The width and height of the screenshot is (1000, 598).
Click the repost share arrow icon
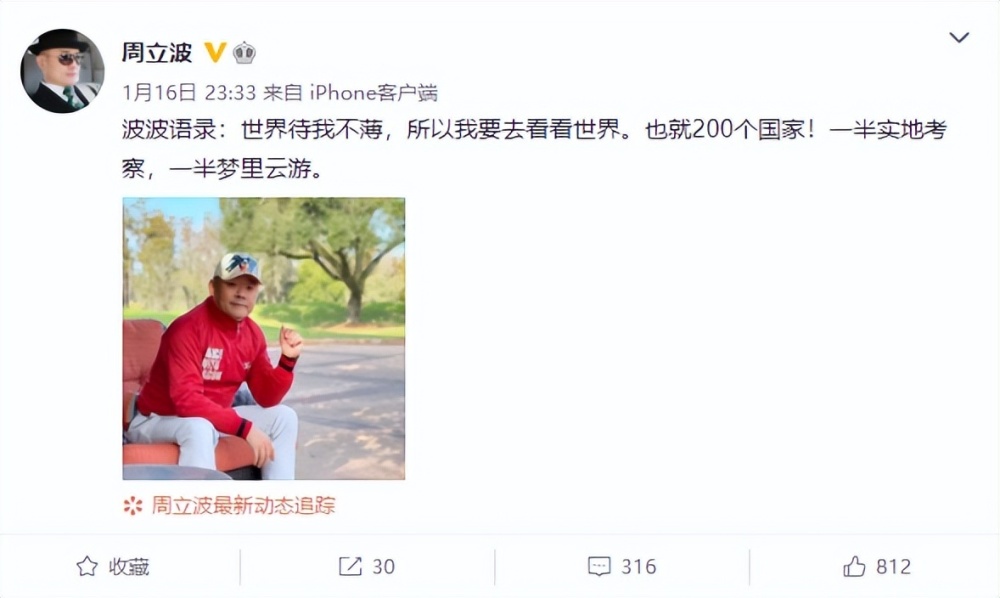tap(349, 566)
